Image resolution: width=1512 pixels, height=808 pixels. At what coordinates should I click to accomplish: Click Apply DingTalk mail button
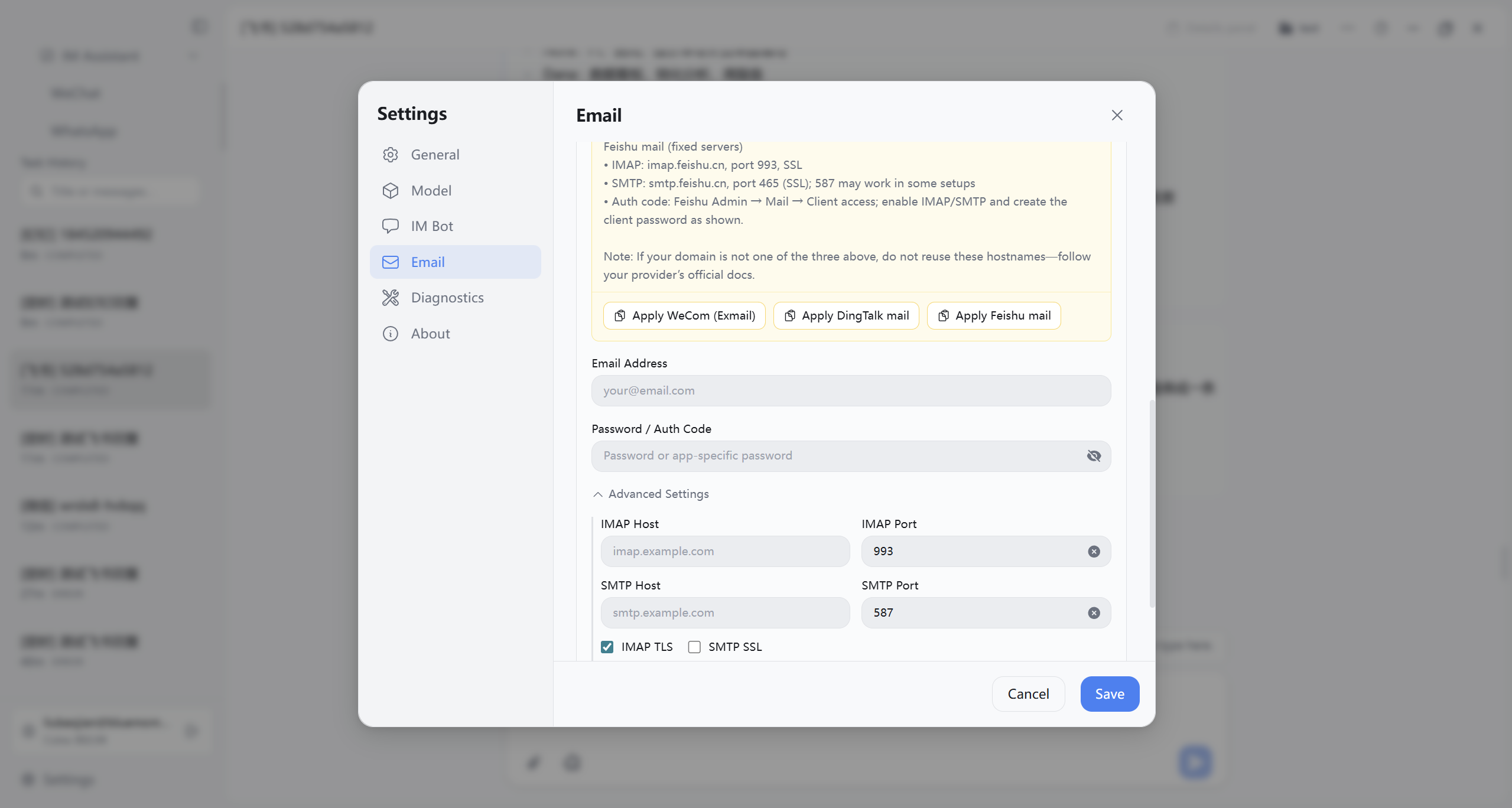pyautogui.click(x=846, y=316)
